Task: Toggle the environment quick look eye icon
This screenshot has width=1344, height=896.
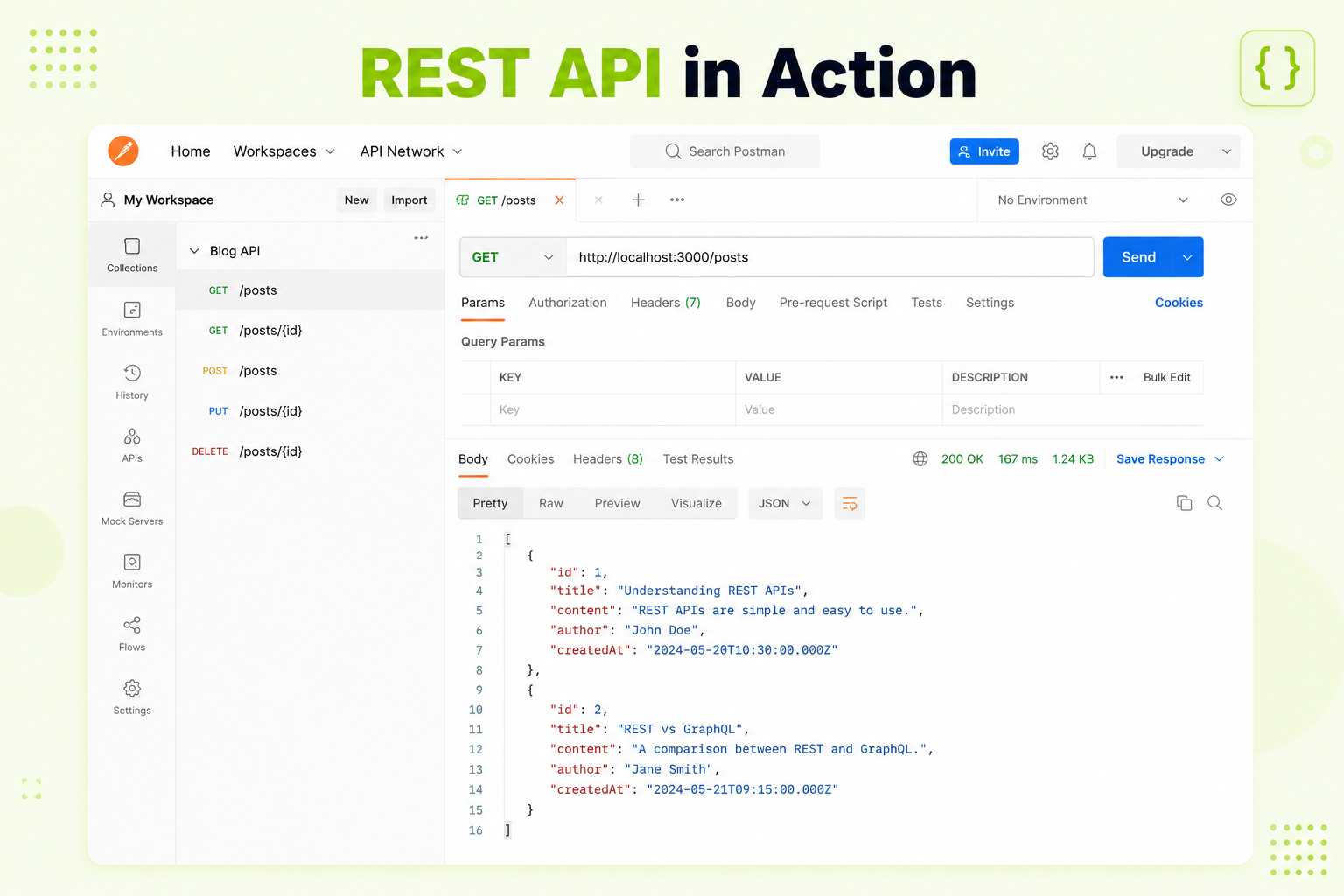Action: coord(1228,199)
